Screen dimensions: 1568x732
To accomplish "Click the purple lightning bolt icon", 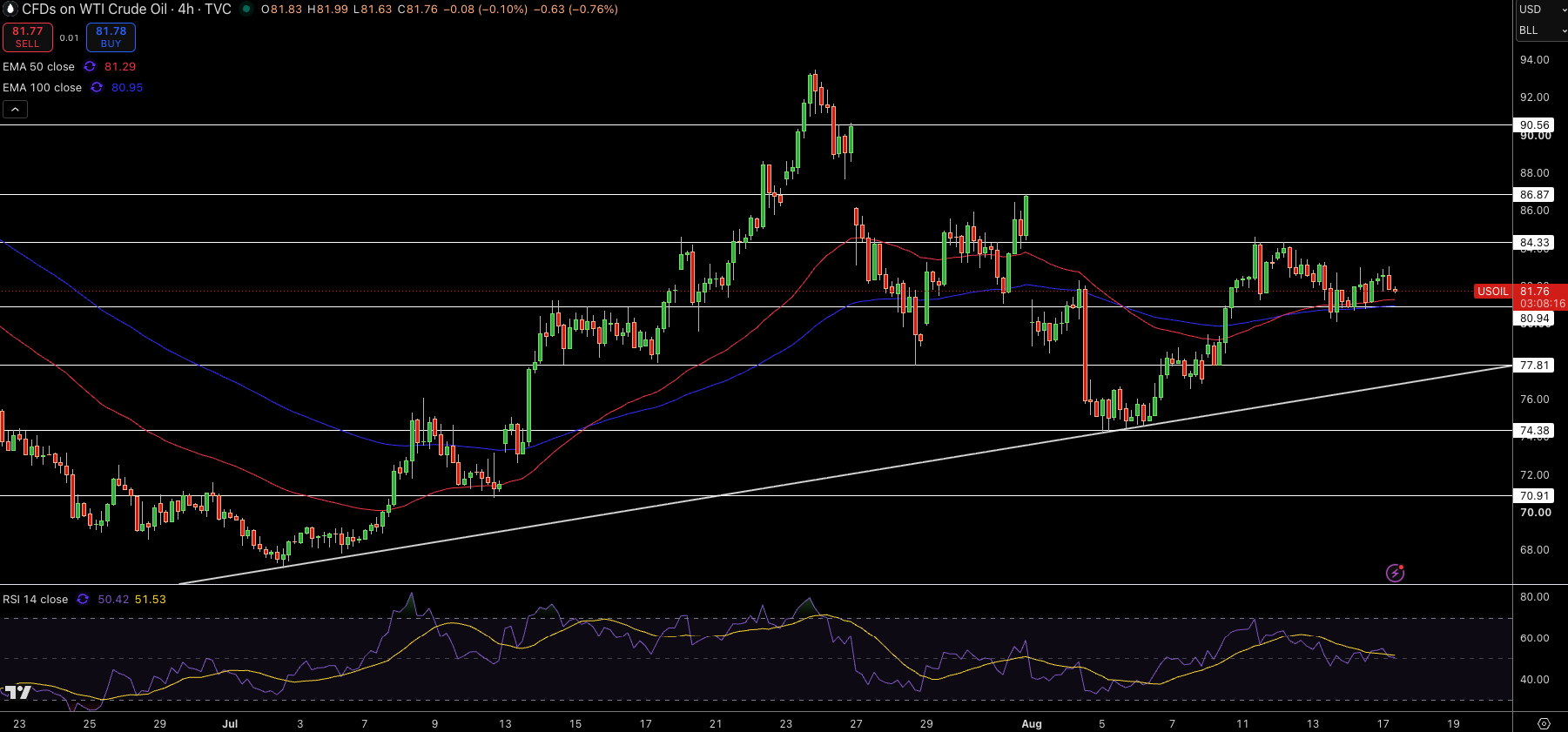I will pyautogui.click(x=1395, y=573).
